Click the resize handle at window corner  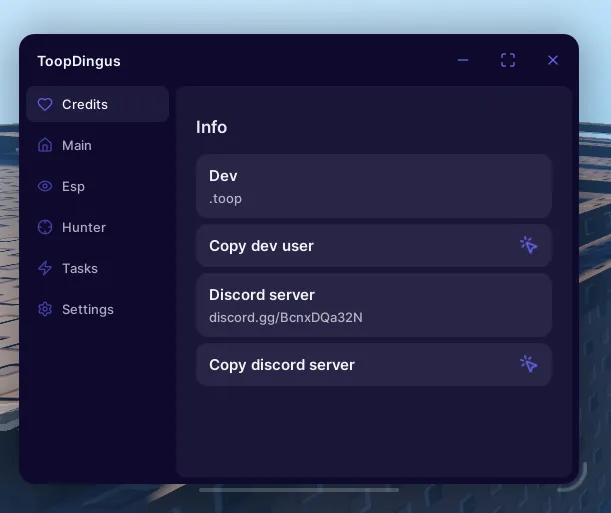coord(574,478)
